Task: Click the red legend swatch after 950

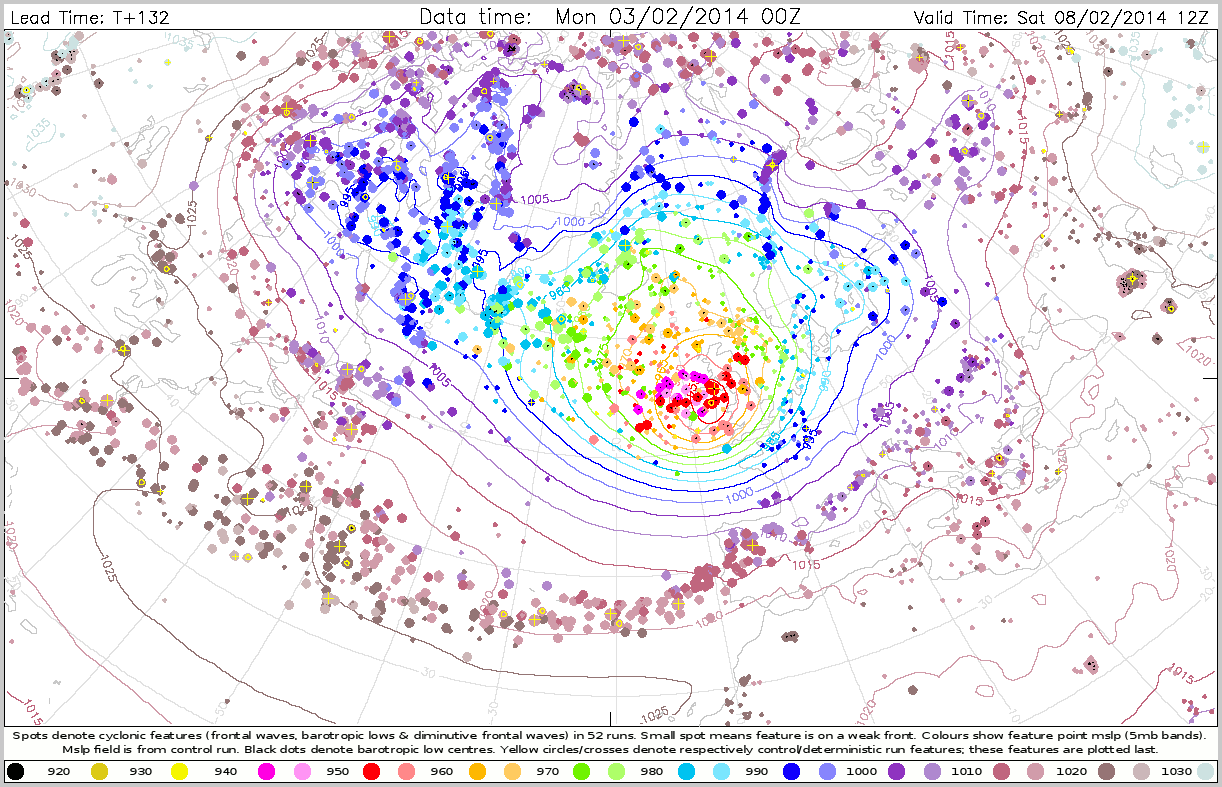Action: coord(371,771)
